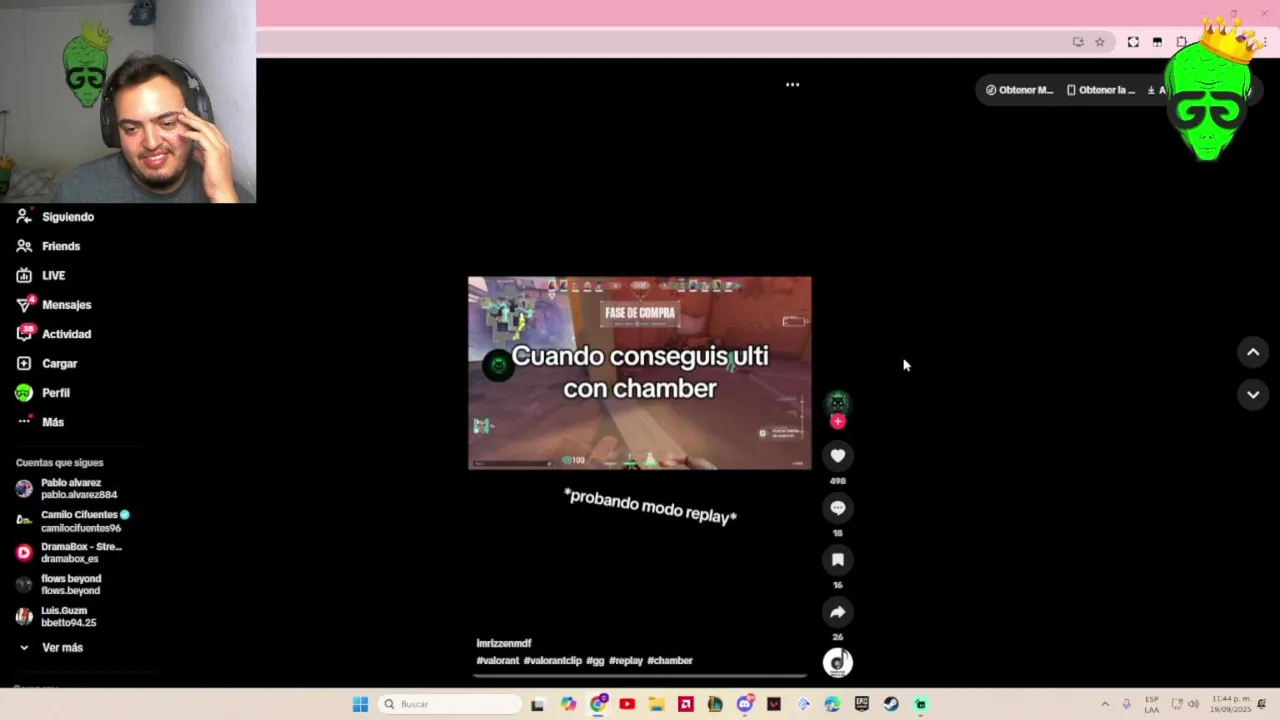The width and height of the screenshot is (1280, 720).
Task: Open Copilot from the taskbar
Action: [568, 704]
